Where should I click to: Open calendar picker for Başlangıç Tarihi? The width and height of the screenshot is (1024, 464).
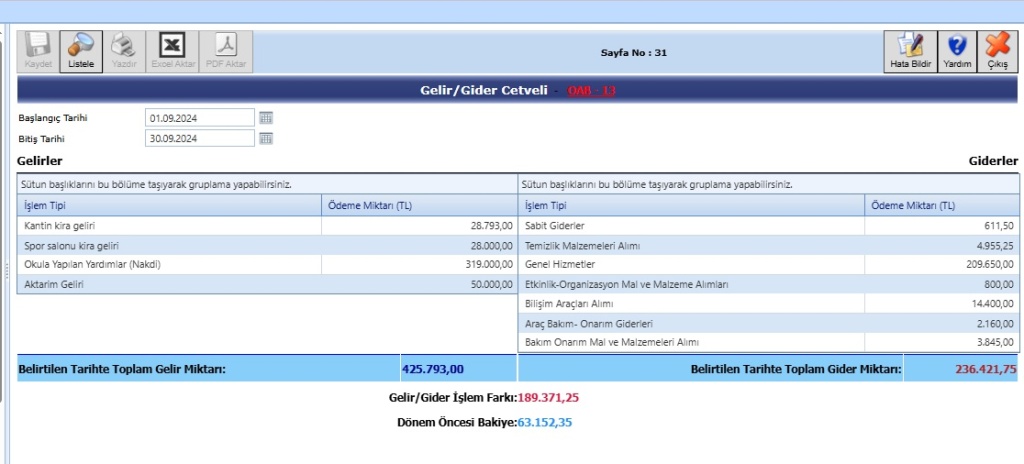[x=266, y=118]
